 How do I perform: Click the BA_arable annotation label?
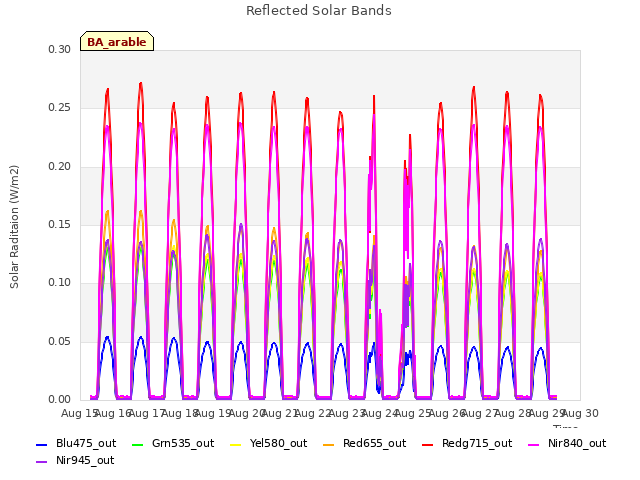pyautogui.click(x=117, y=41)
